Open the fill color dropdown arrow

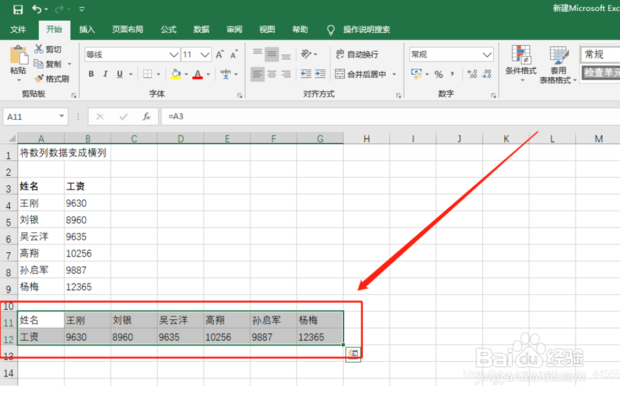point(186,74)
